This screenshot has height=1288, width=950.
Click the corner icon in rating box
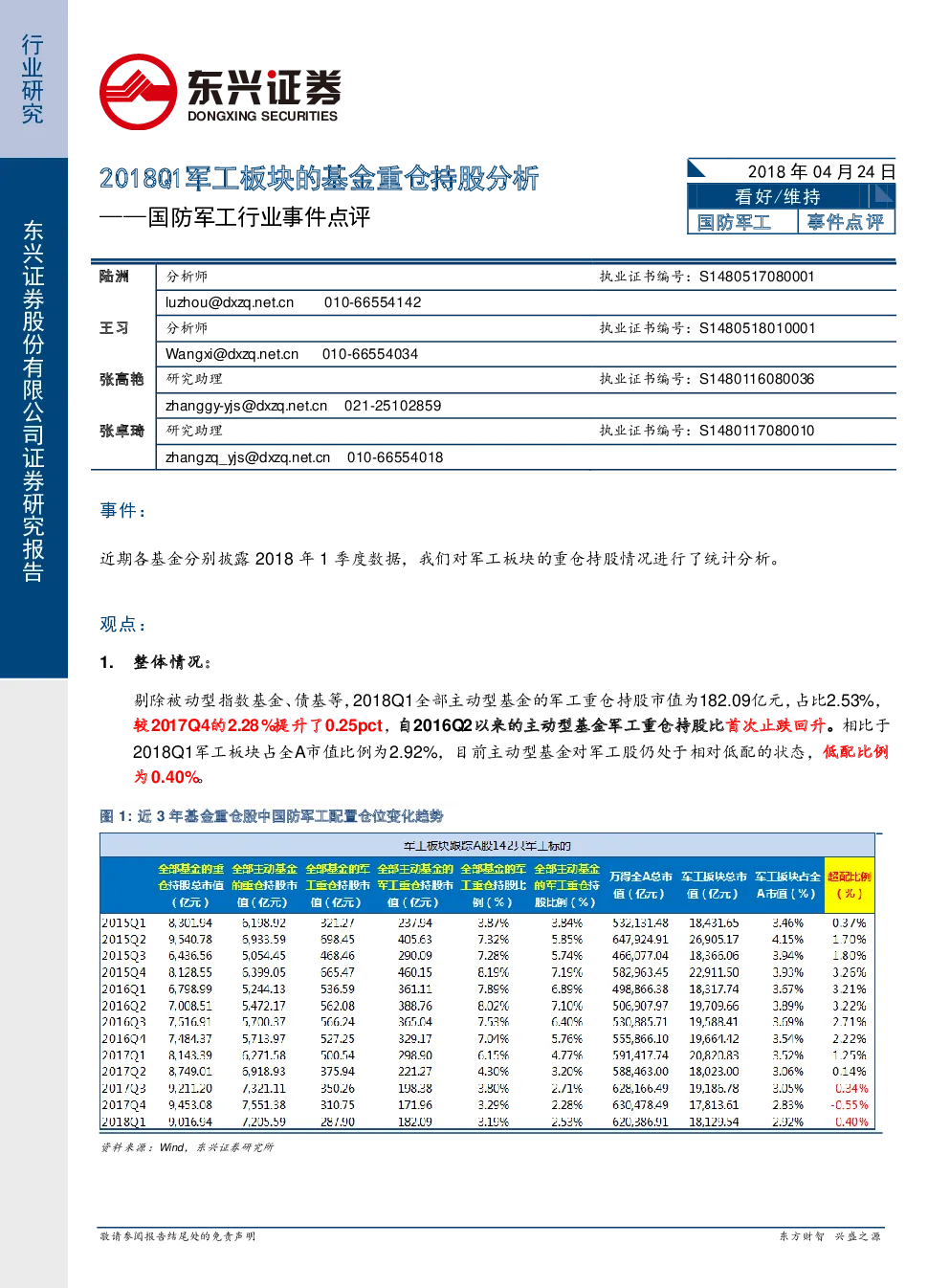coord(883,195)
